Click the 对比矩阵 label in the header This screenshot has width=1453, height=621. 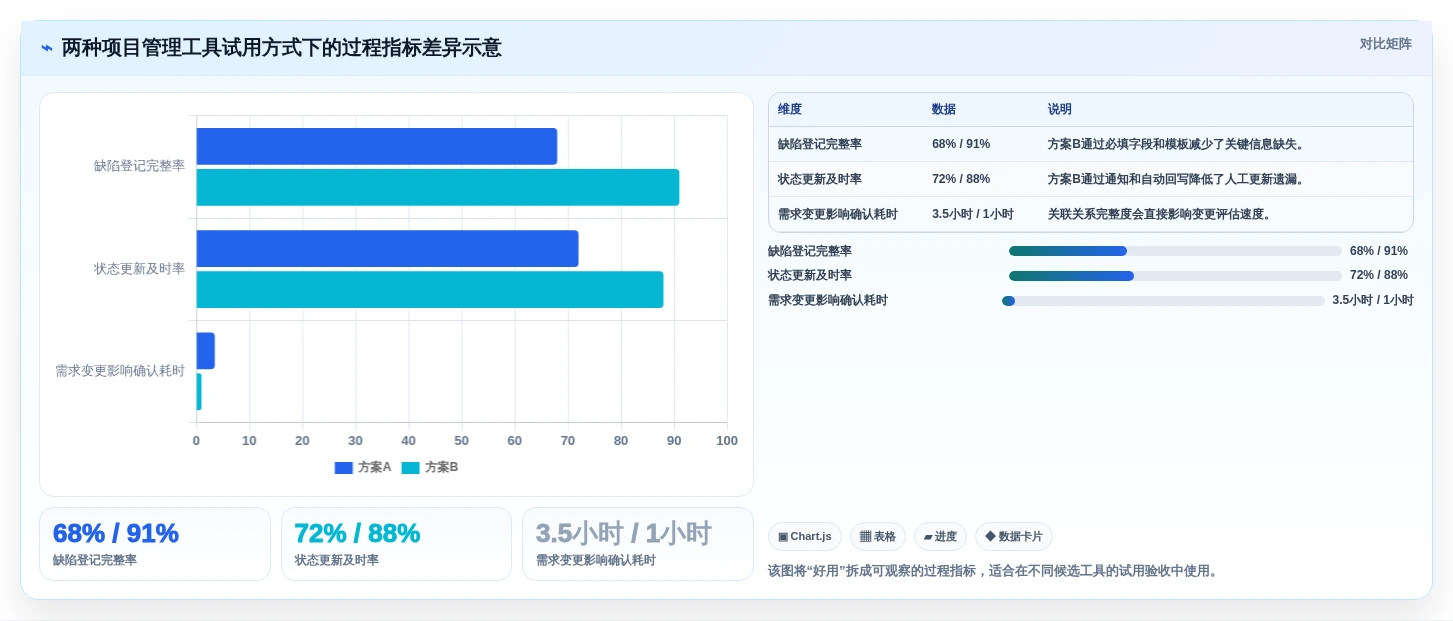coord(1385,44)
